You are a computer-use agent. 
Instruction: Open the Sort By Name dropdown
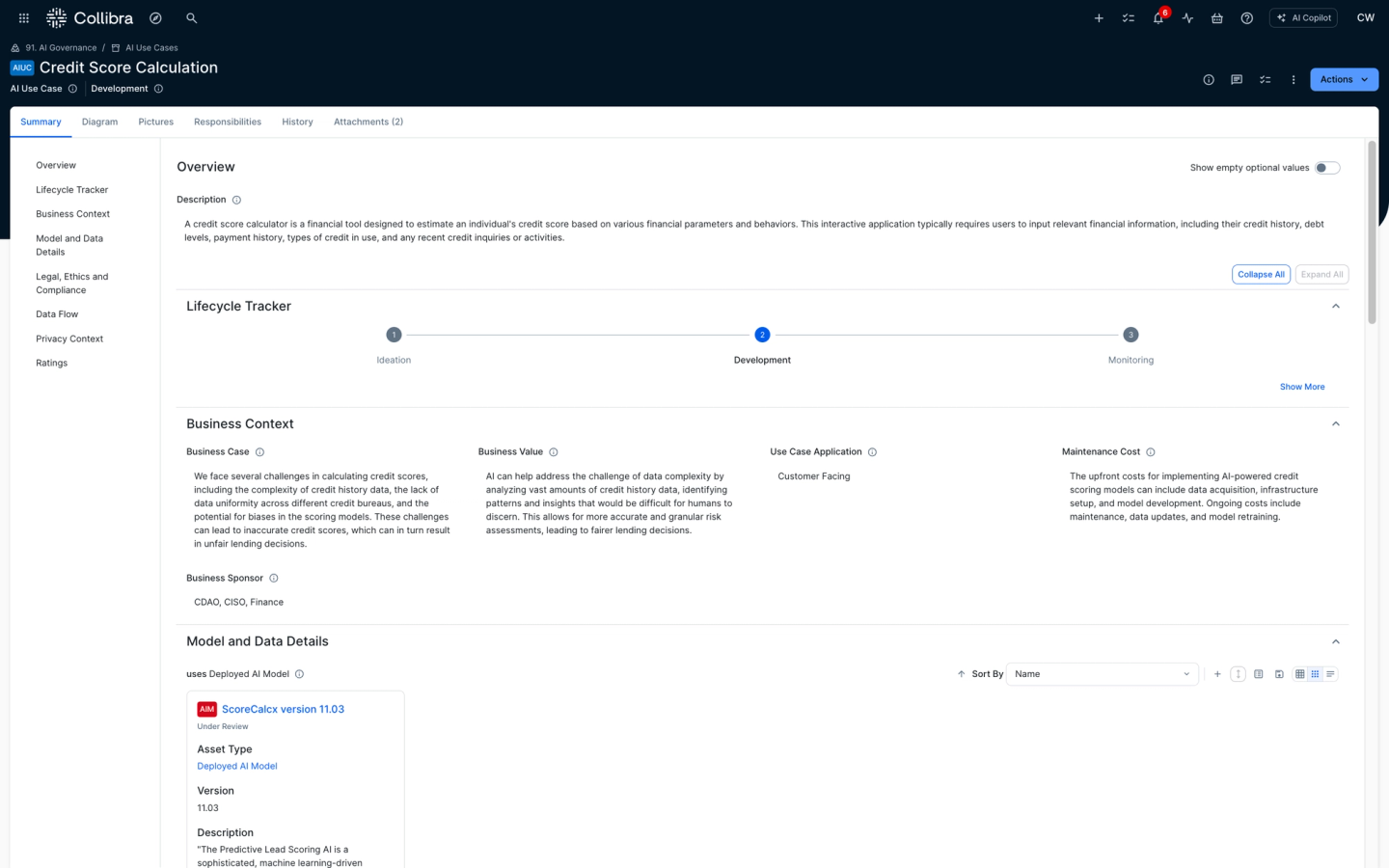click(x=1103, y=673)
